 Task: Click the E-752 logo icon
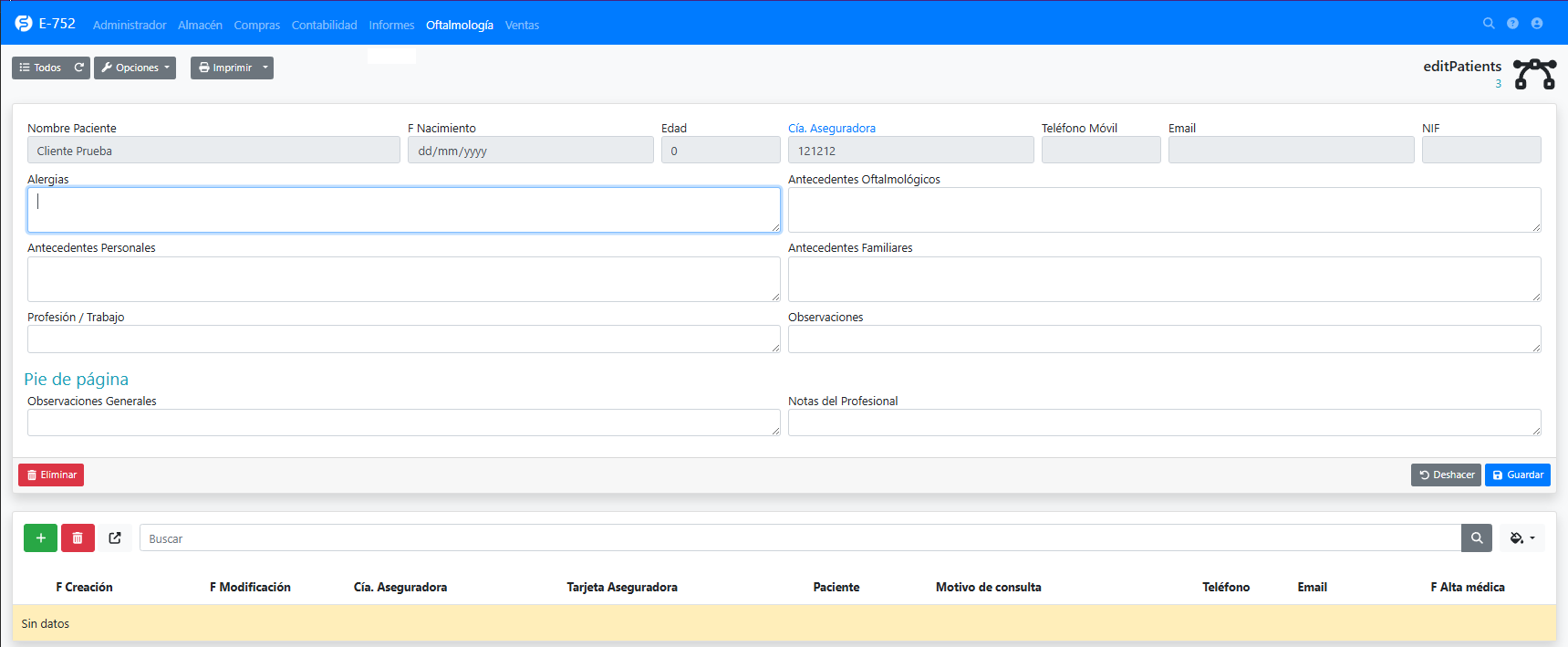[x=24, y=24]
